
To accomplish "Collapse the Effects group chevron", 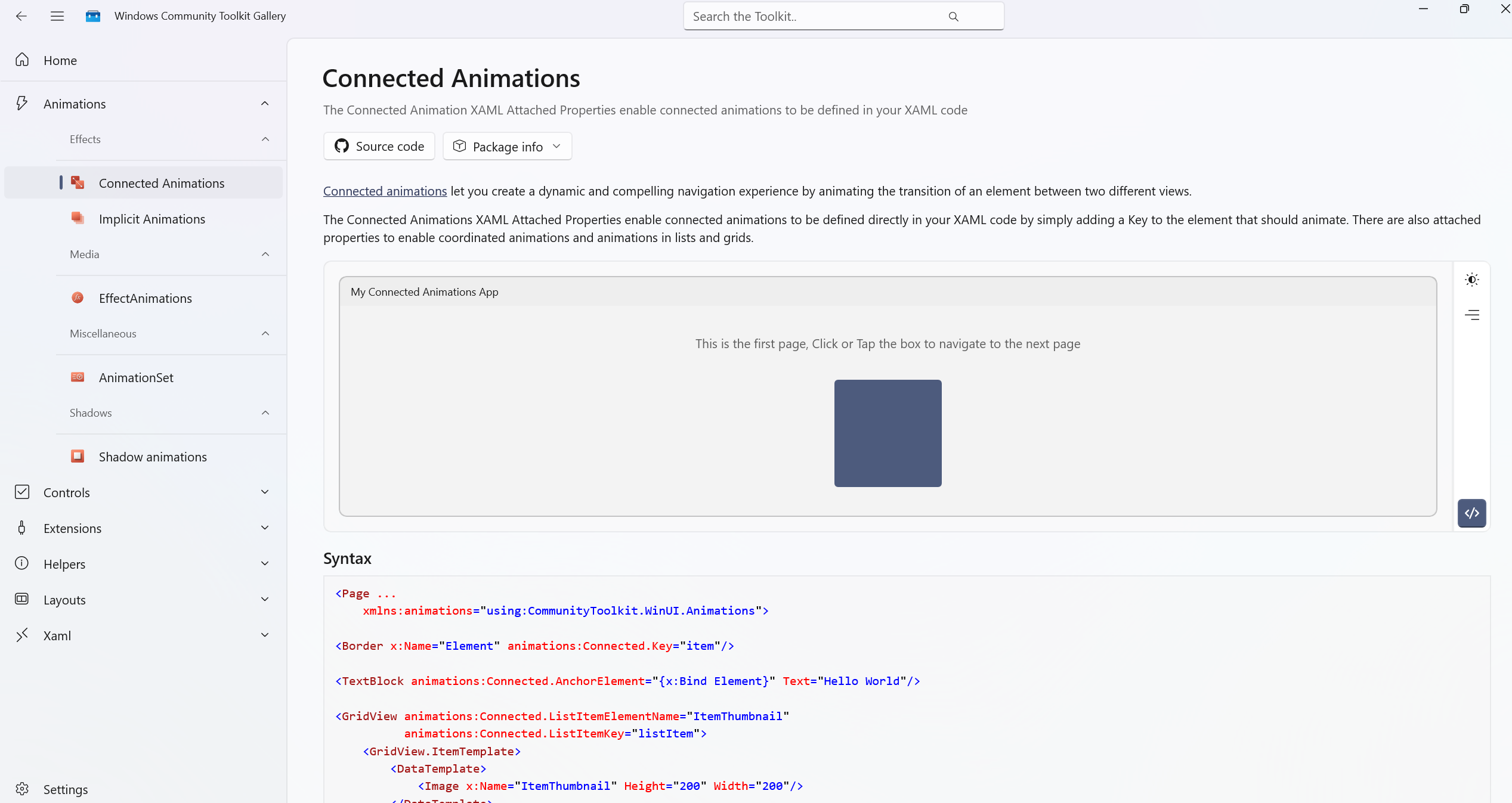I will coord(265,139).
